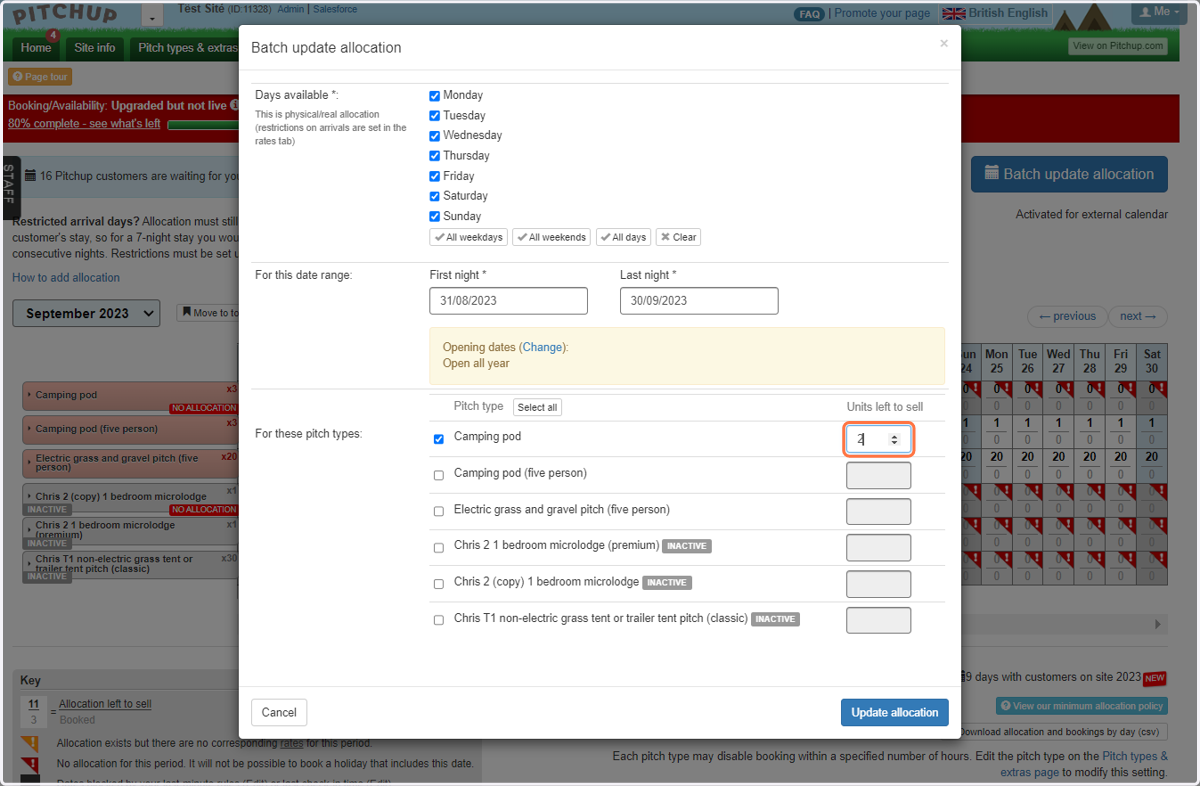Uncheck the Wednesday checkbox
The height and width of the screenshot is (786, 1200).
click(x=435, y=136)
